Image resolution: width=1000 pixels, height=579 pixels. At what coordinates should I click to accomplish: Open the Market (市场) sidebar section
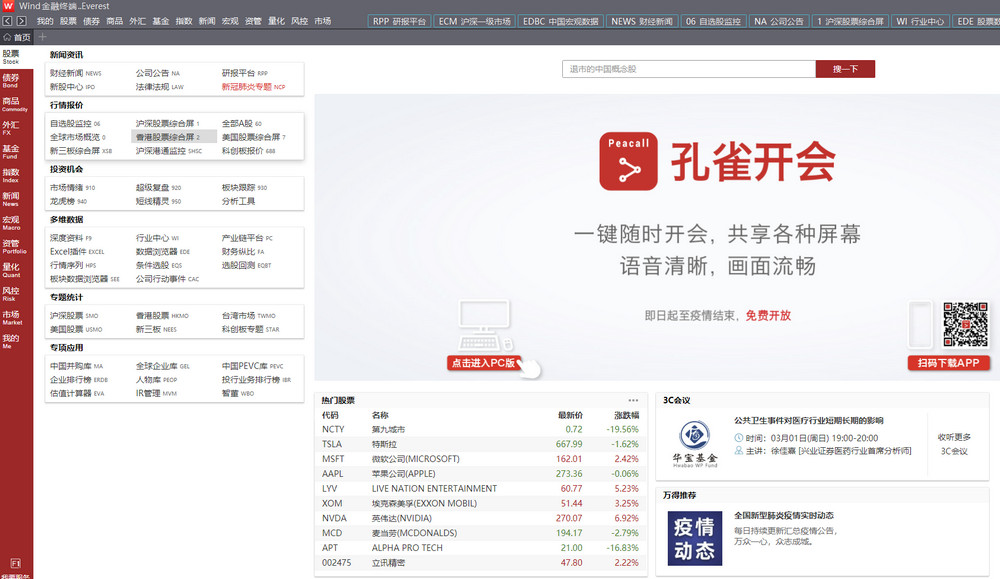11,318
